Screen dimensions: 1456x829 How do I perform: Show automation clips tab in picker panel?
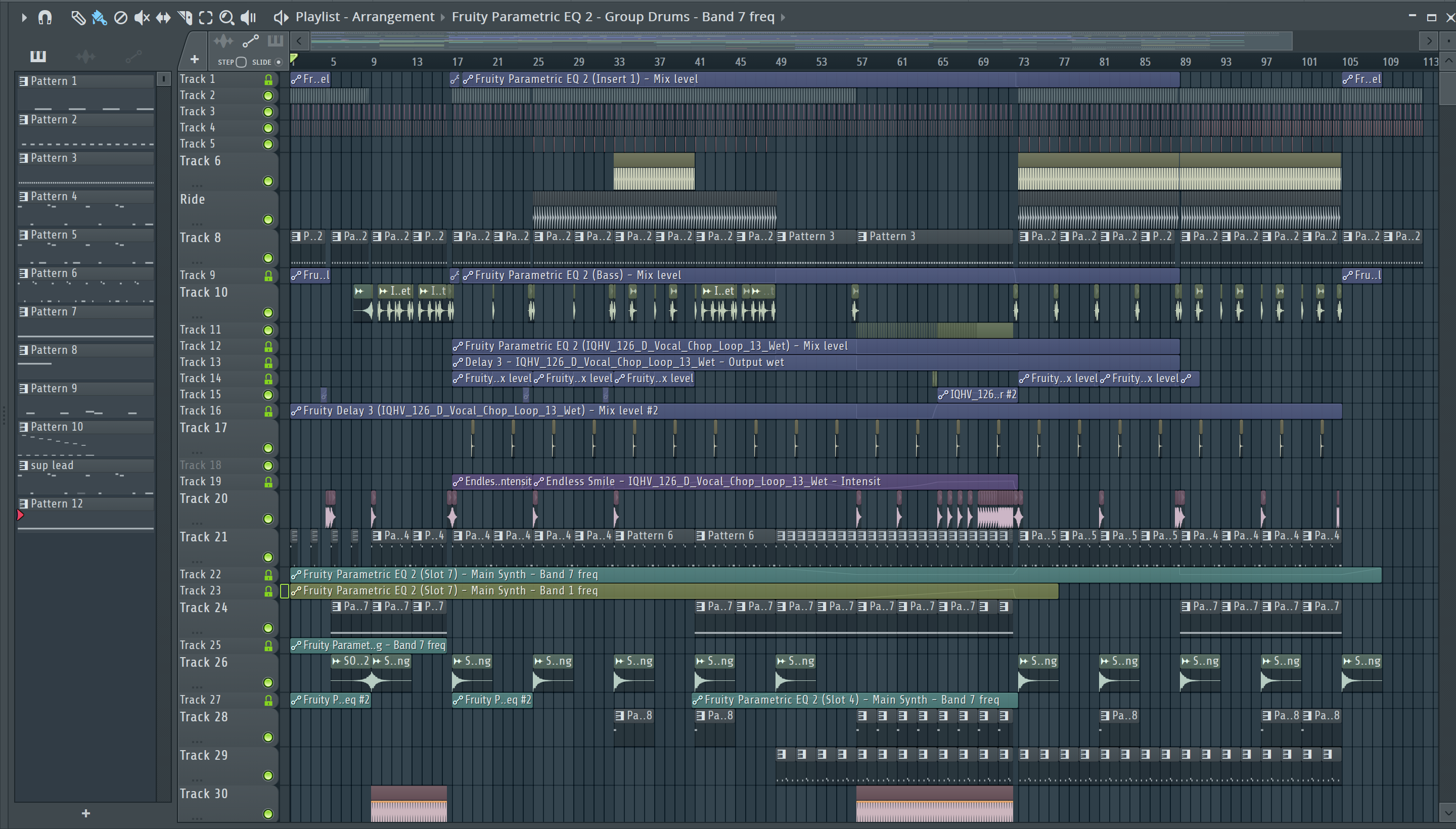tap(133, 56)
